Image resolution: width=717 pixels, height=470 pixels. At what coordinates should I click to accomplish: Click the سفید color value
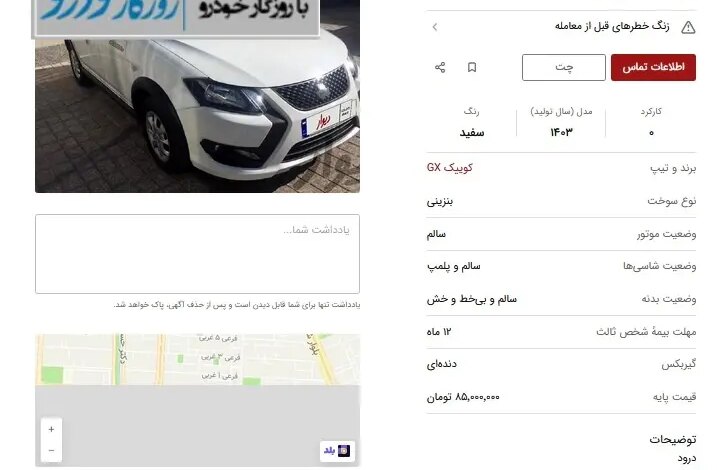[471, 133]
